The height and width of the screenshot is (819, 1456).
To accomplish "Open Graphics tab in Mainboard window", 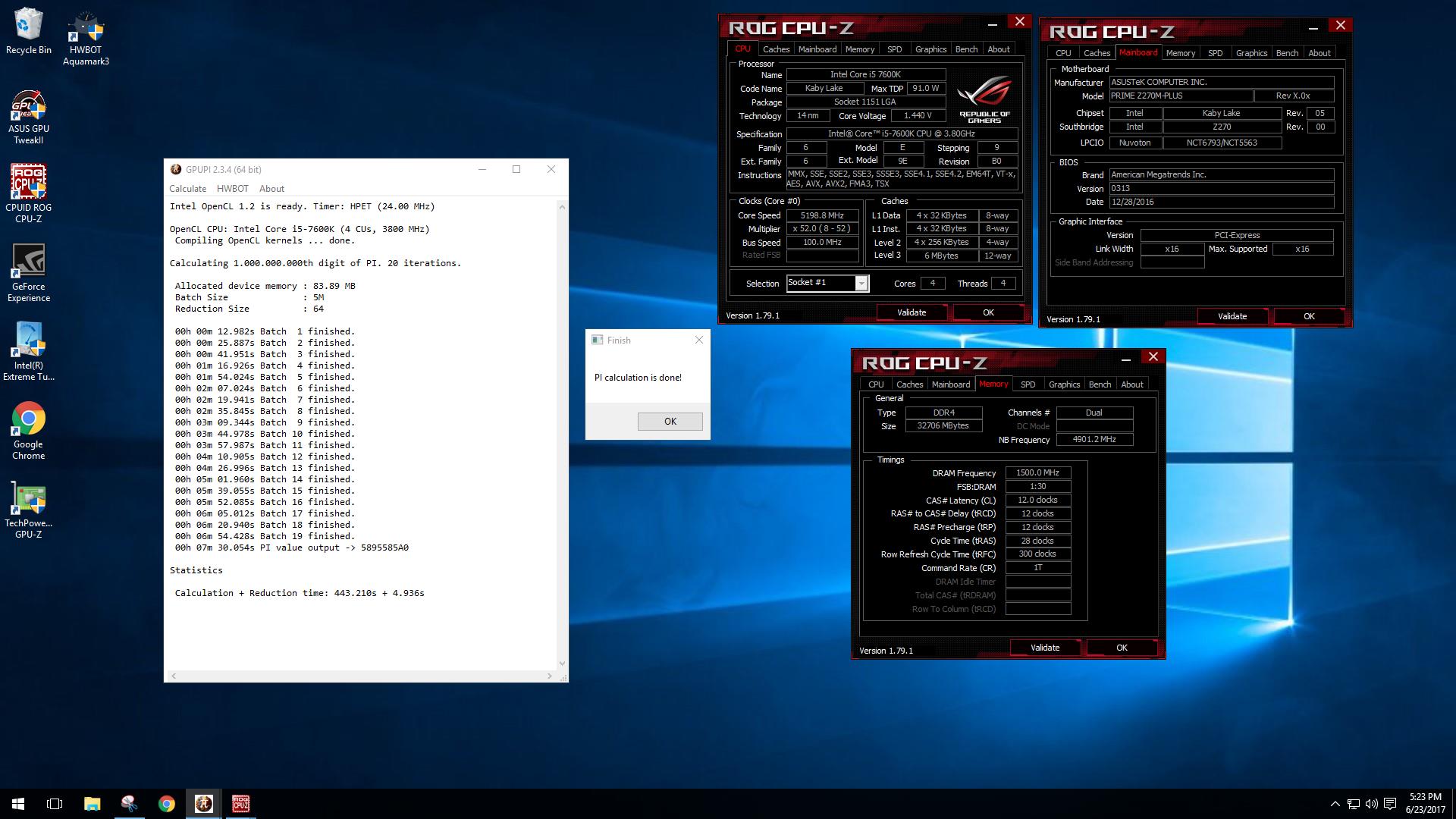I will [1251, 53].
